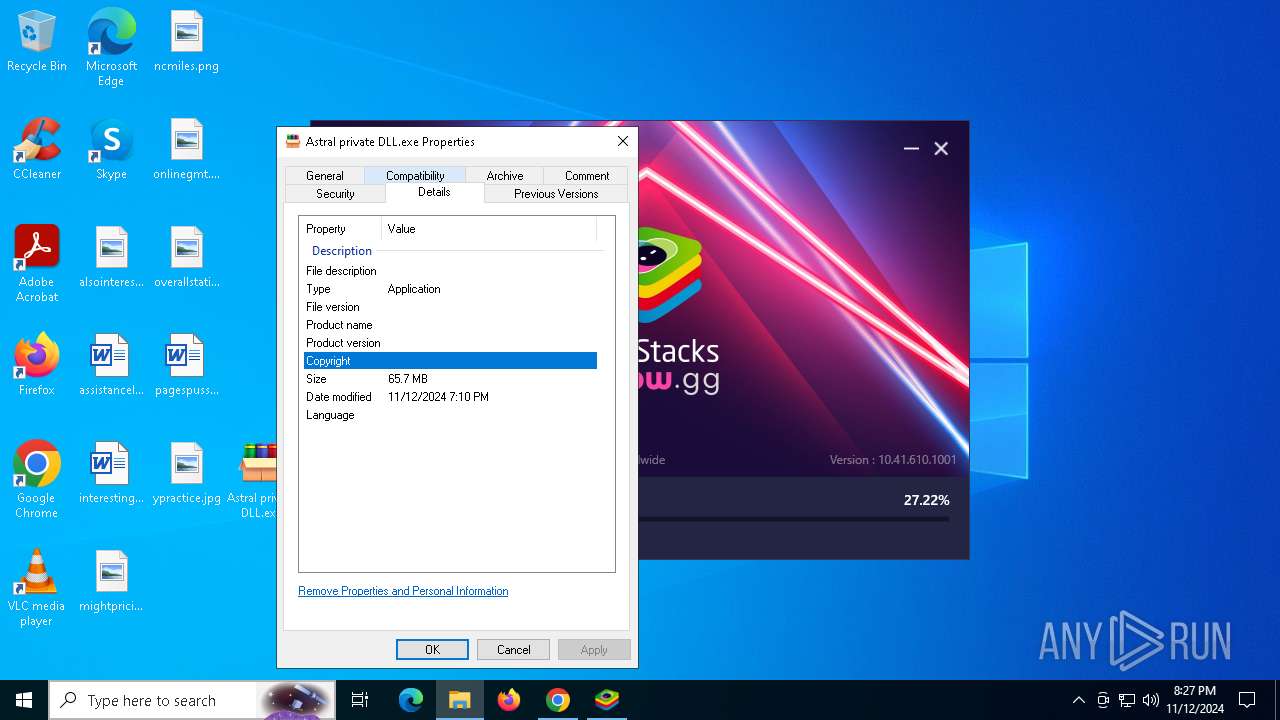Open Adobe Acrobat desktop shortcut
The image size is (1280, 720).
(x=37, y=264)
